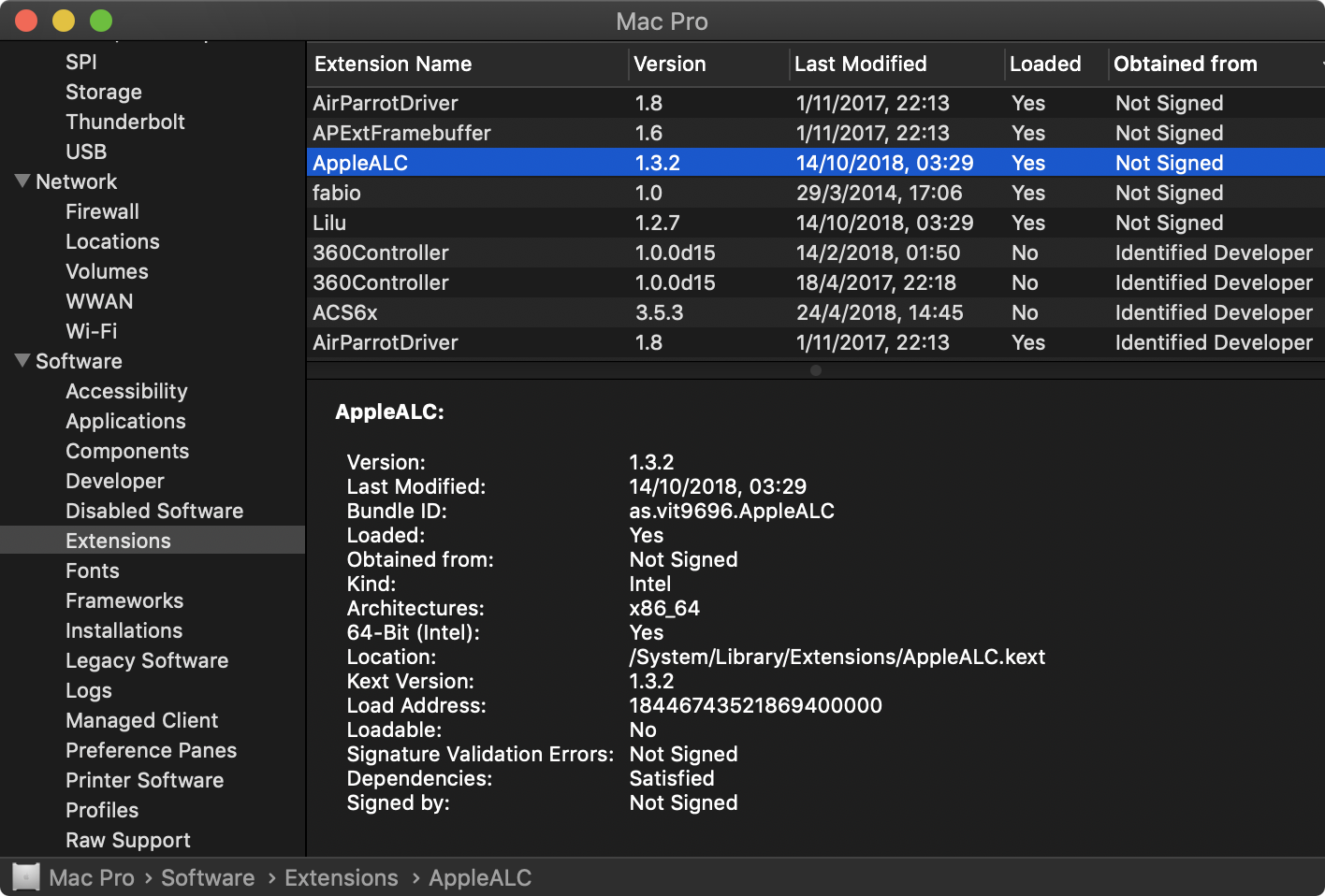
Task: Open Components under Software
Action: [127, 451]
